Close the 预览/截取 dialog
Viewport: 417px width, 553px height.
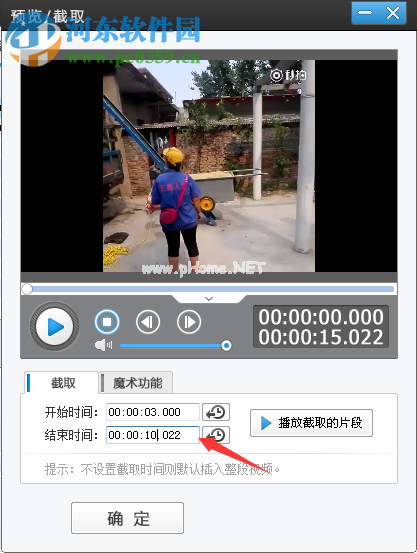(x=392, y=13)
